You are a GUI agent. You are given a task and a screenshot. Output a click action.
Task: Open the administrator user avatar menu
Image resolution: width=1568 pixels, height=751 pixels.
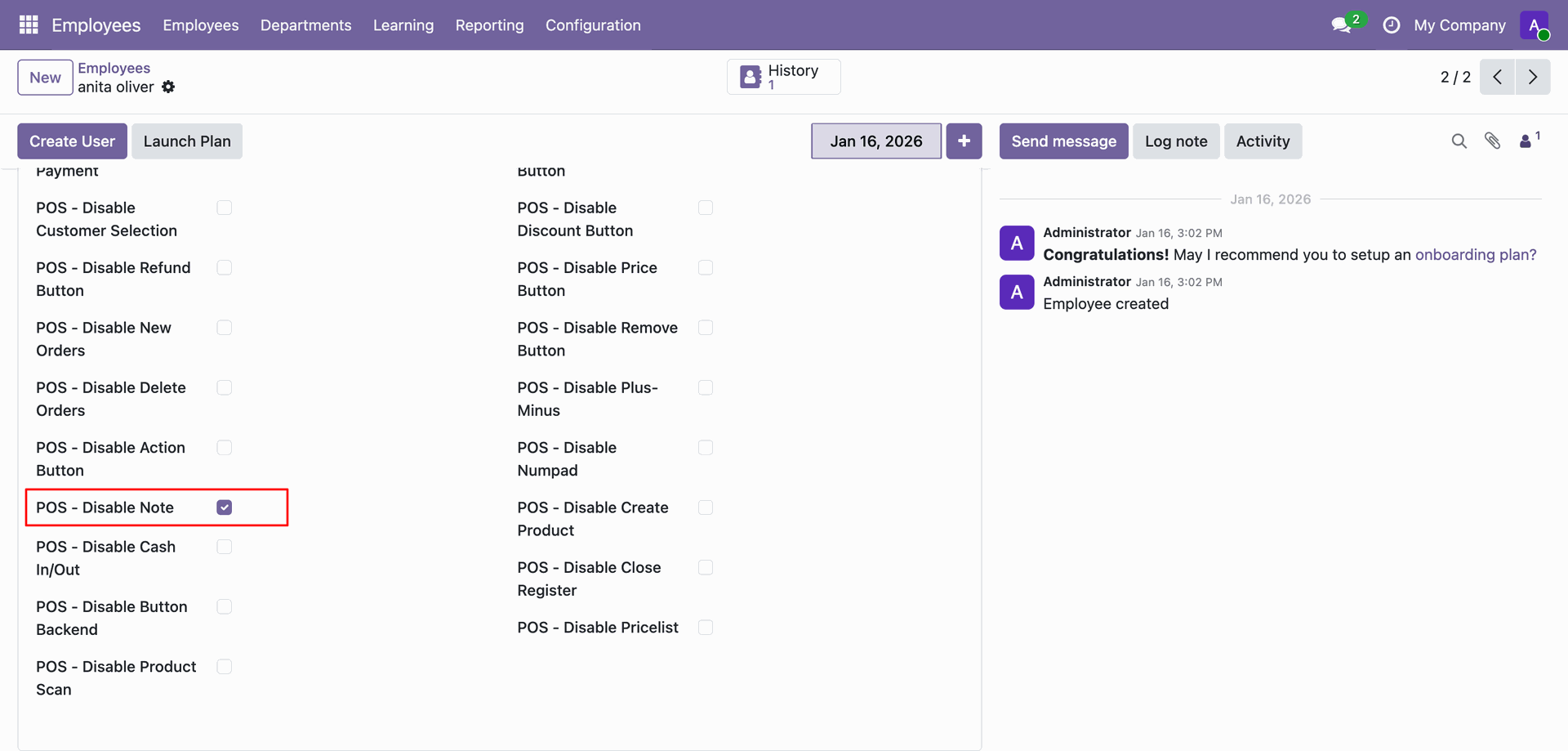point(1534,25)
